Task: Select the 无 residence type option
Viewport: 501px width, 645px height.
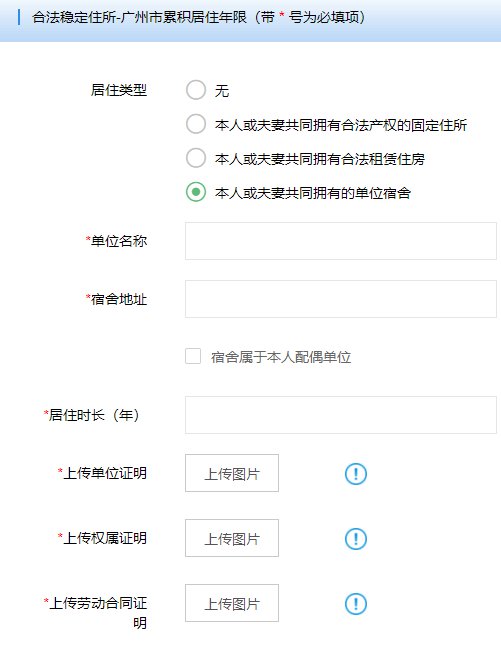Action: (x=196, y=90)
